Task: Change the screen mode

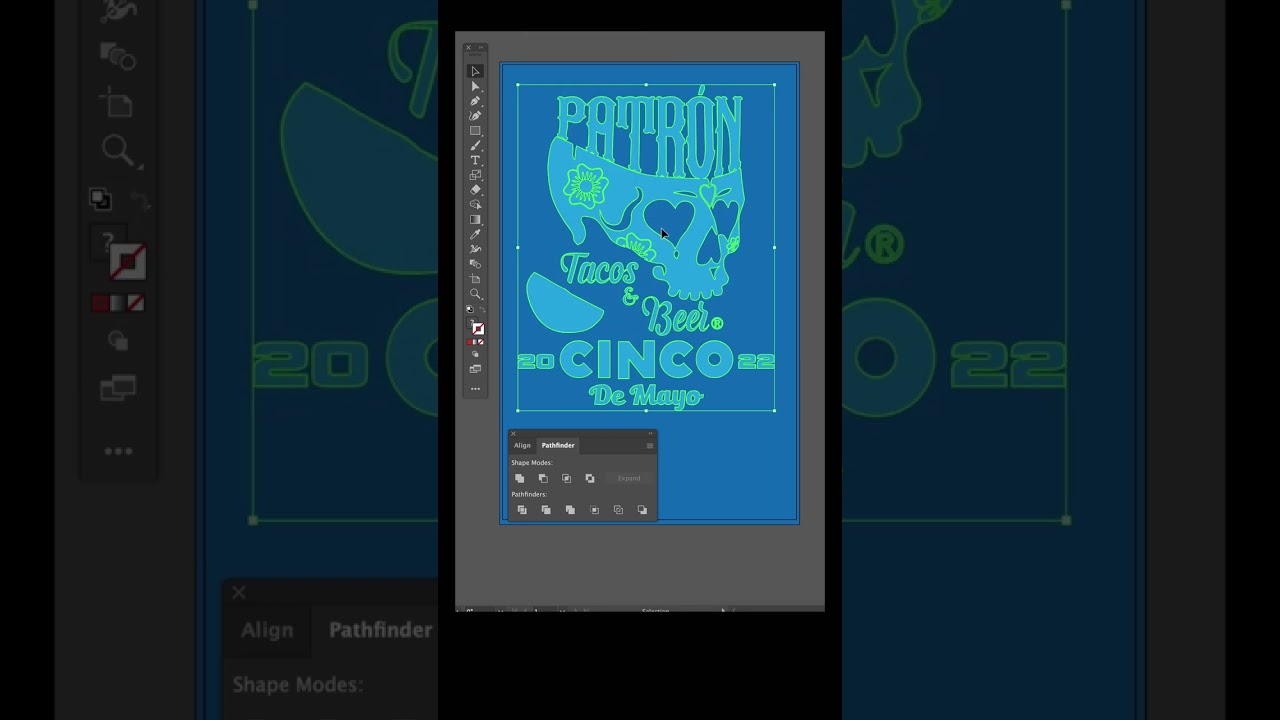Action: (x=476, y=369)
